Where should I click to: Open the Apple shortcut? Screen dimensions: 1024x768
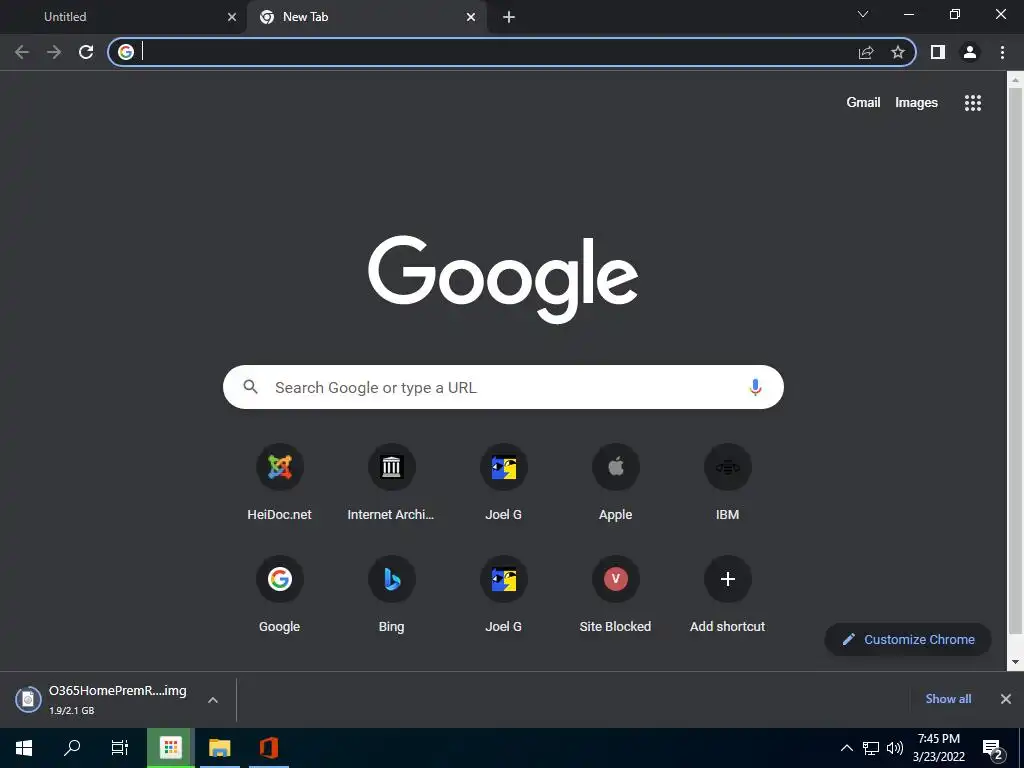pyautogui.click(x=615, y=482)
